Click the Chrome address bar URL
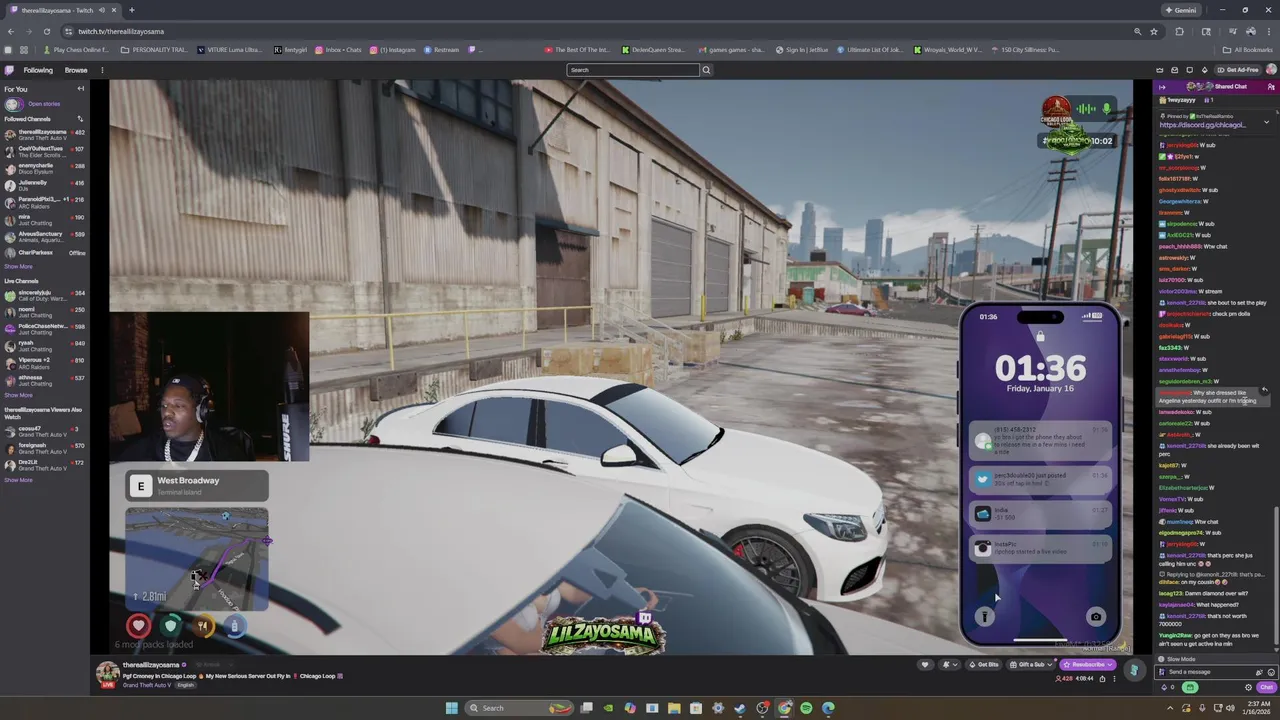Screen dimensions: 1280x720 click(121, 31)
